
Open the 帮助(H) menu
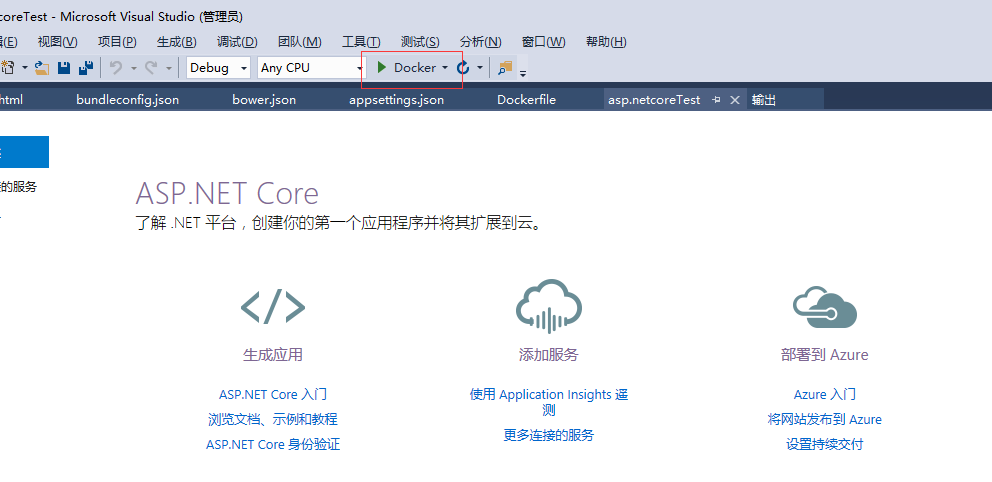point(606,42)
